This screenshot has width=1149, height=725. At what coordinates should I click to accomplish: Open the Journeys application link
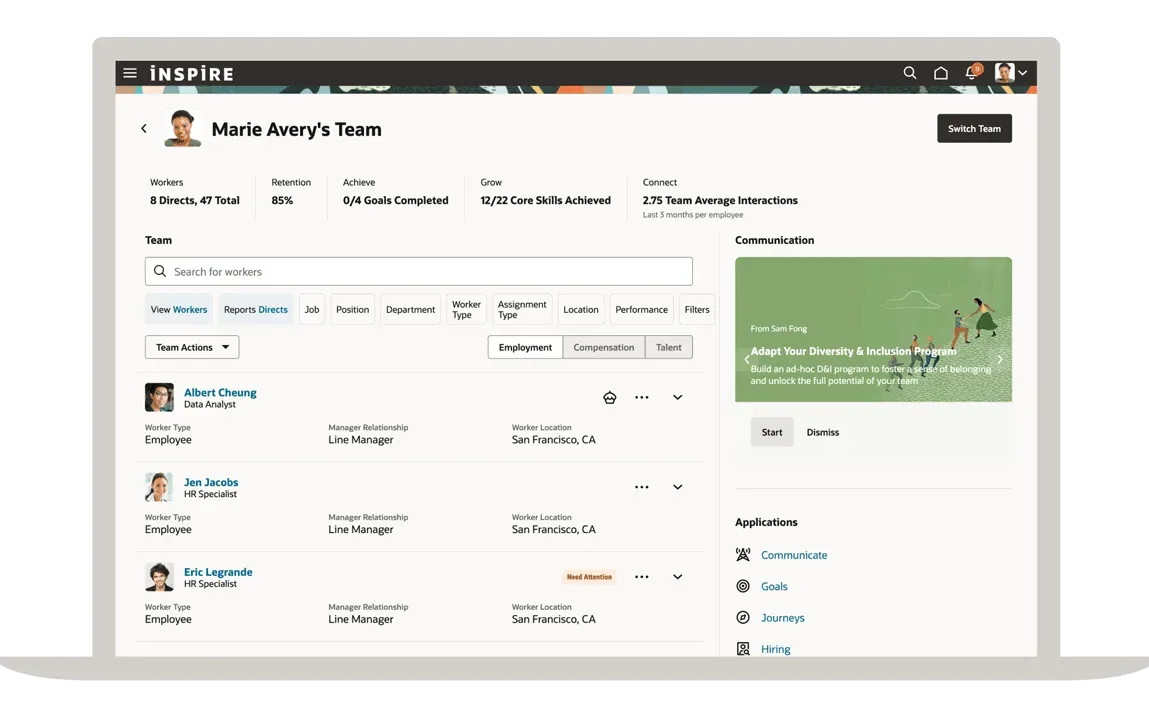click(783, 618)
